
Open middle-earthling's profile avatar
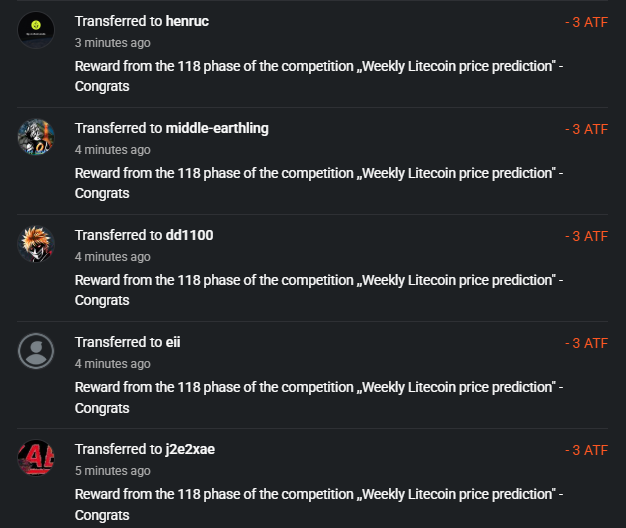coord(36,137)
